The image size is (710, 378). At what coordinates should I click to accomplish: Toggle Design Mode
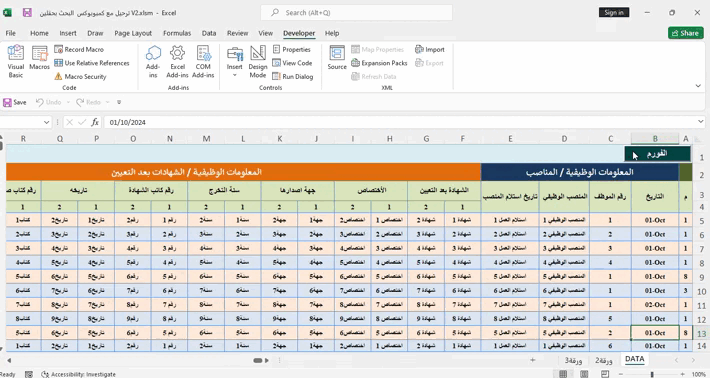258,61
